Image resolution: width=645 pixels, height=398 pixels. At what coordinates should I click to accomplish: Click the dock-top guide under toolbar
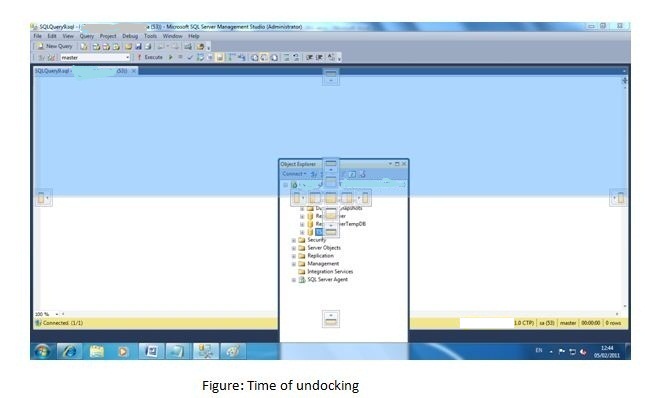[x=331, y=76]
